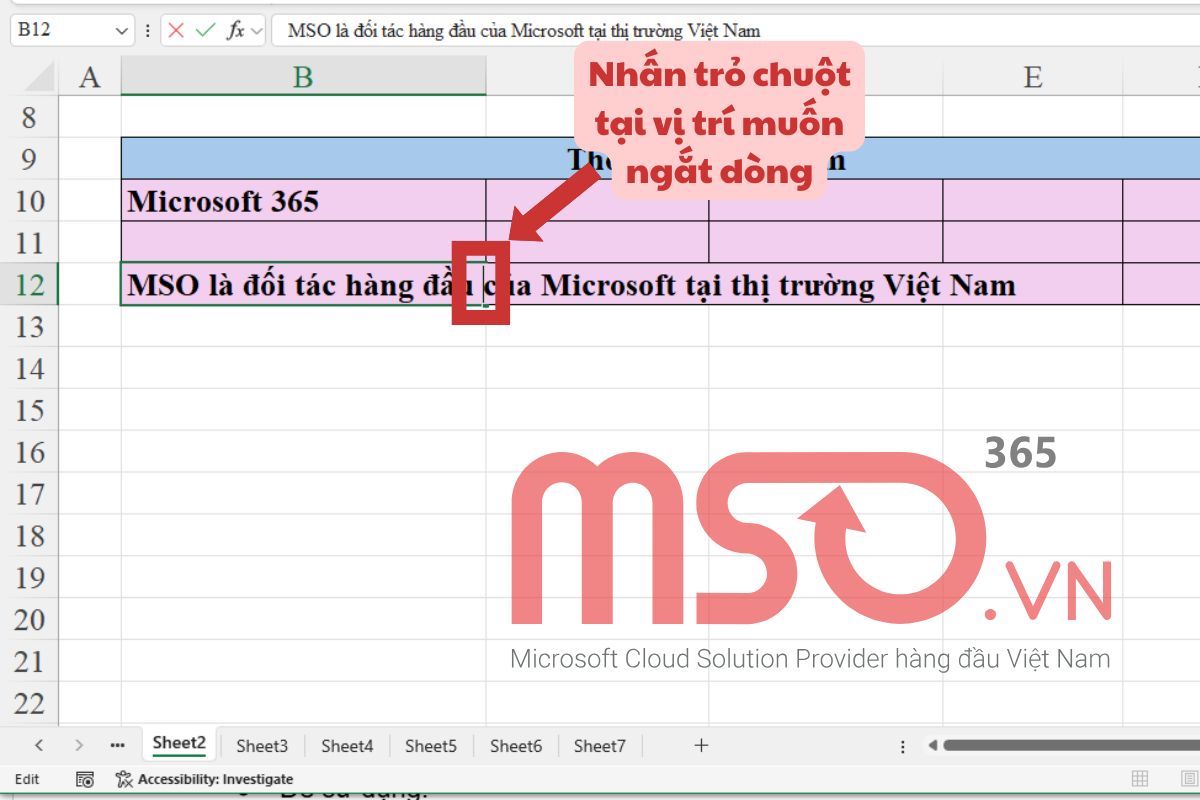Select row 17 header

[x=29, y=494]
